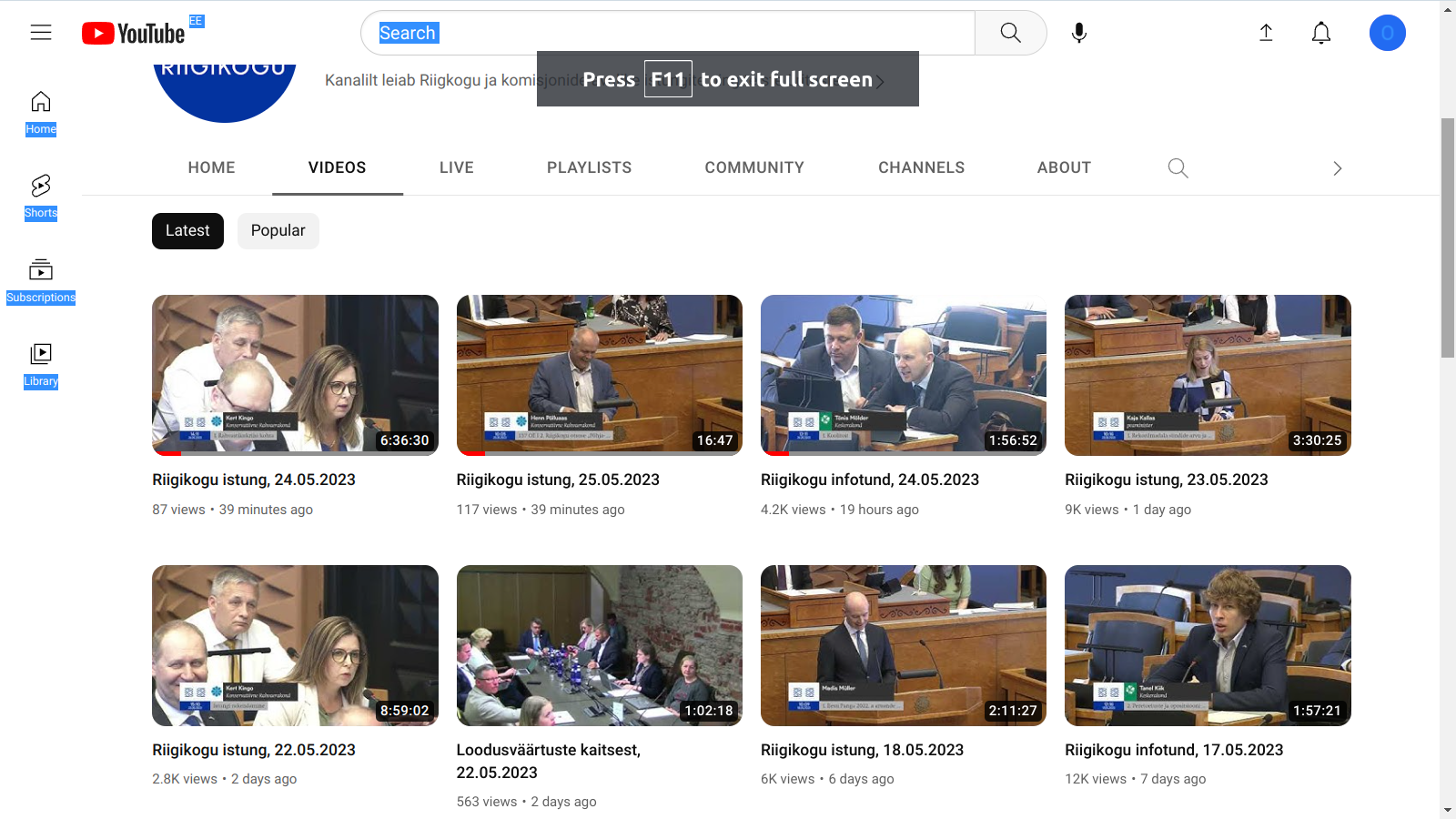The width and height of the screenshot is (1456, 819).
Task: Open the About tab
Action: (x=1063, y=167)
